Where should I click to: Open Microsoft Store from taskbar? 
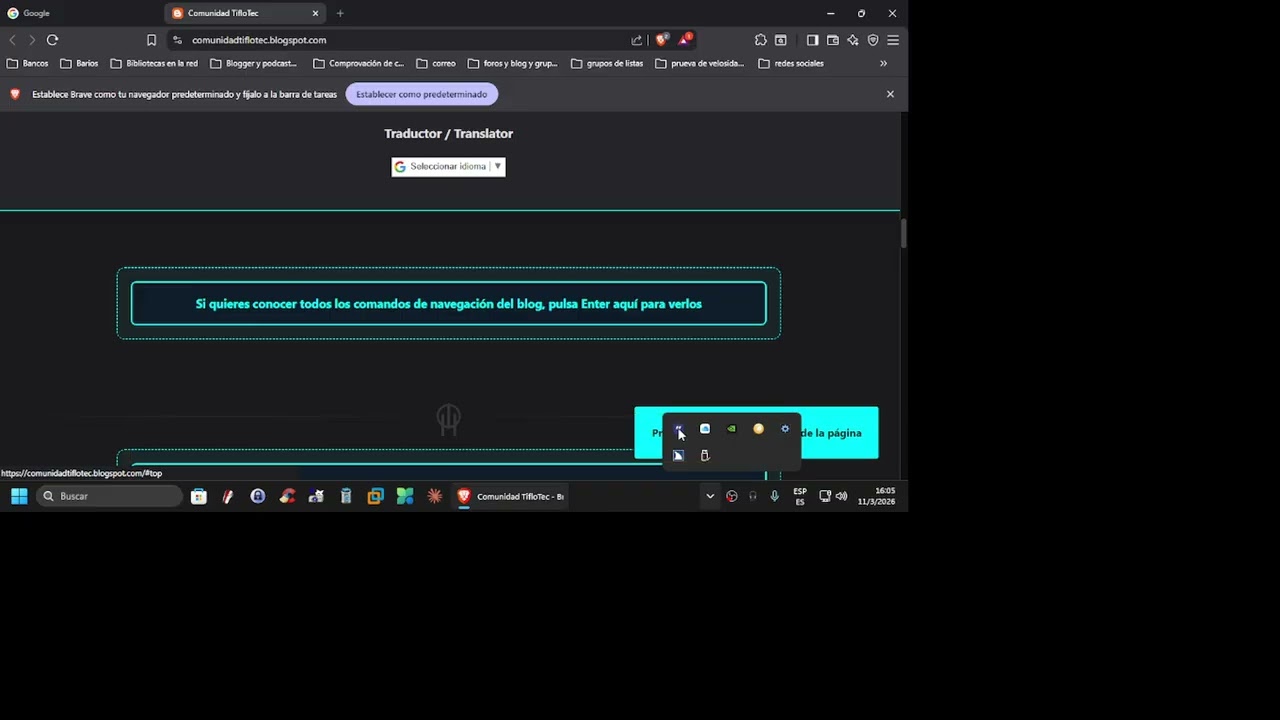(x=199, y=496)
